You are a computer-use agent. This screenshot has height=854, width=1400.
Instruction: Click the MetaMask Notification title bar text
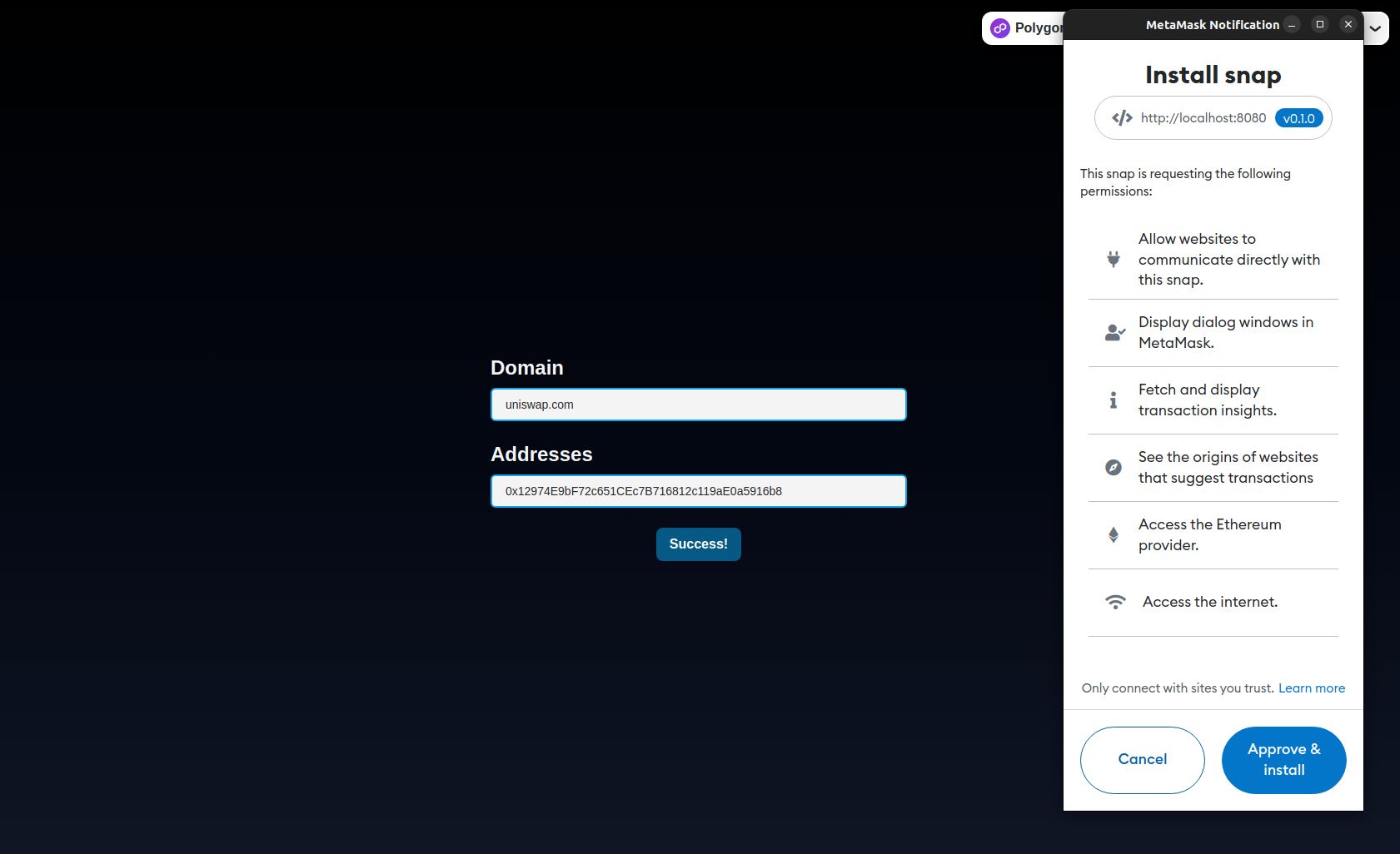(1213, 25)
